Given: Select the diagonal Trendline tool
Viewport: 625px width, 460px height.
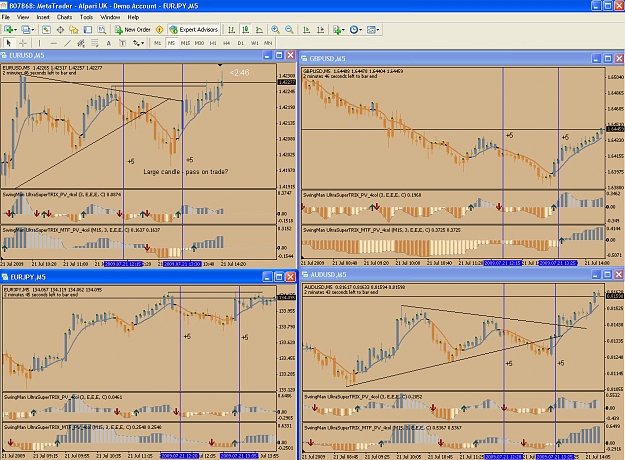Looking at the screenshot, I should point(67,43).
